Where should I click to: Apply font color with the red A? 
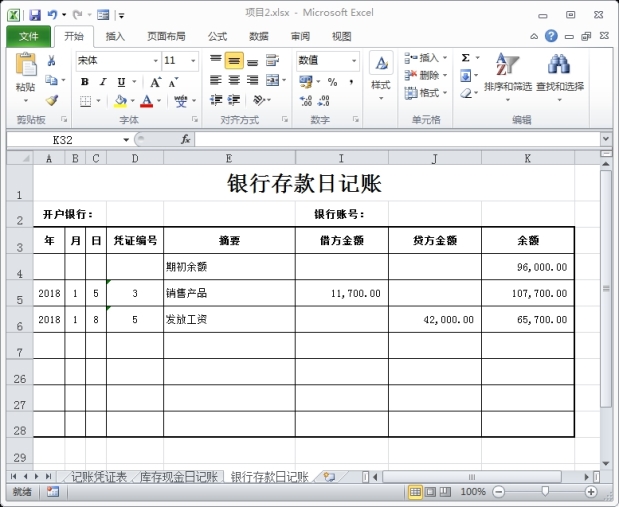(x=147, y=101)
